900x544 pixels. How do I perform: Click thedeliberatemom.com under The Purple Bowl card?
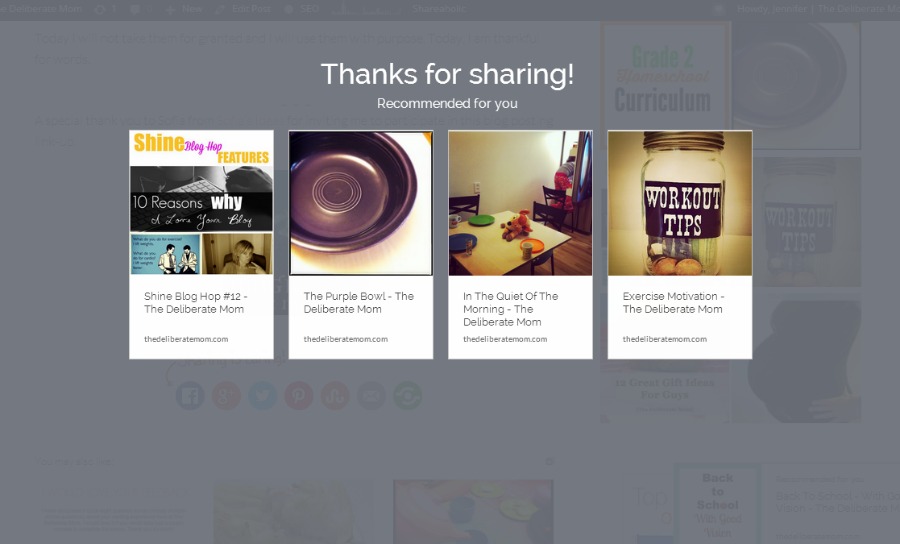(346, 339)
